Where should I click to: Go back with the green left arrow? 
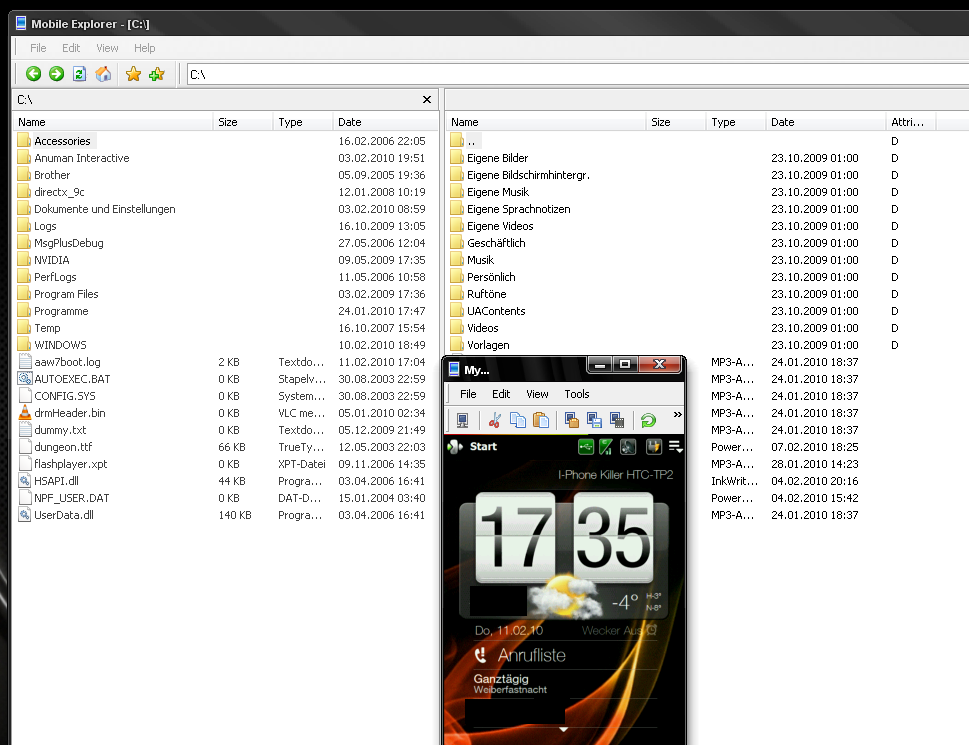[x=33, y=74]
